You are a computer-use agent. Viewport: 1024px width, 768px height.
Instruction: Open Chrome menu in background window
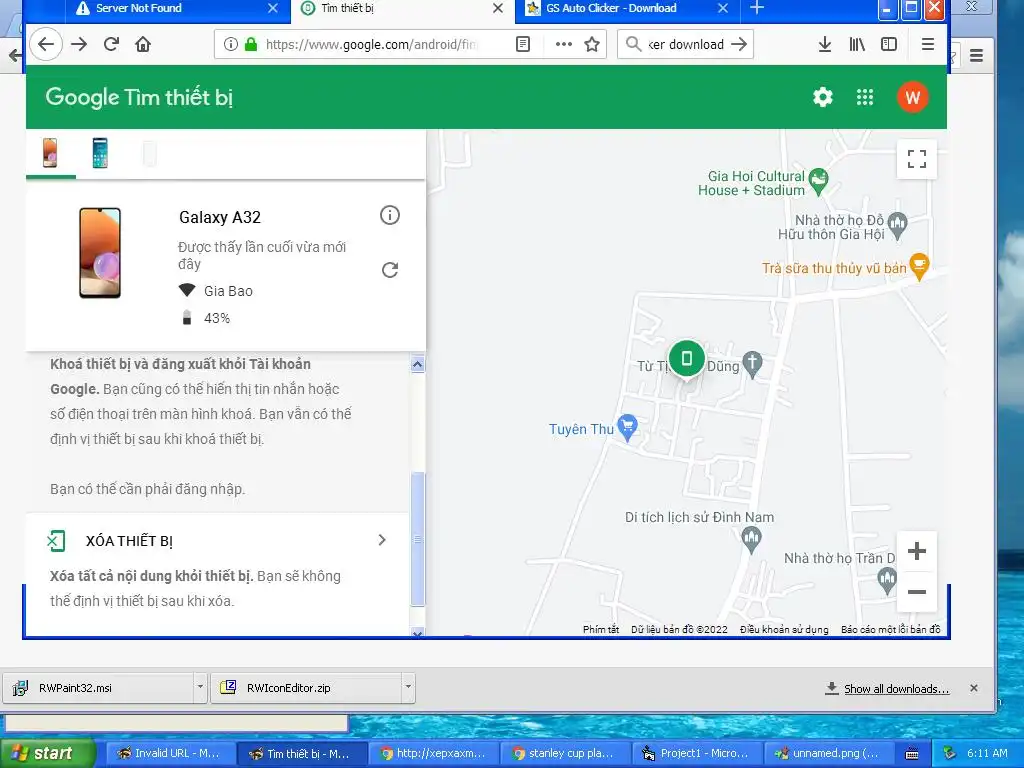976,56
